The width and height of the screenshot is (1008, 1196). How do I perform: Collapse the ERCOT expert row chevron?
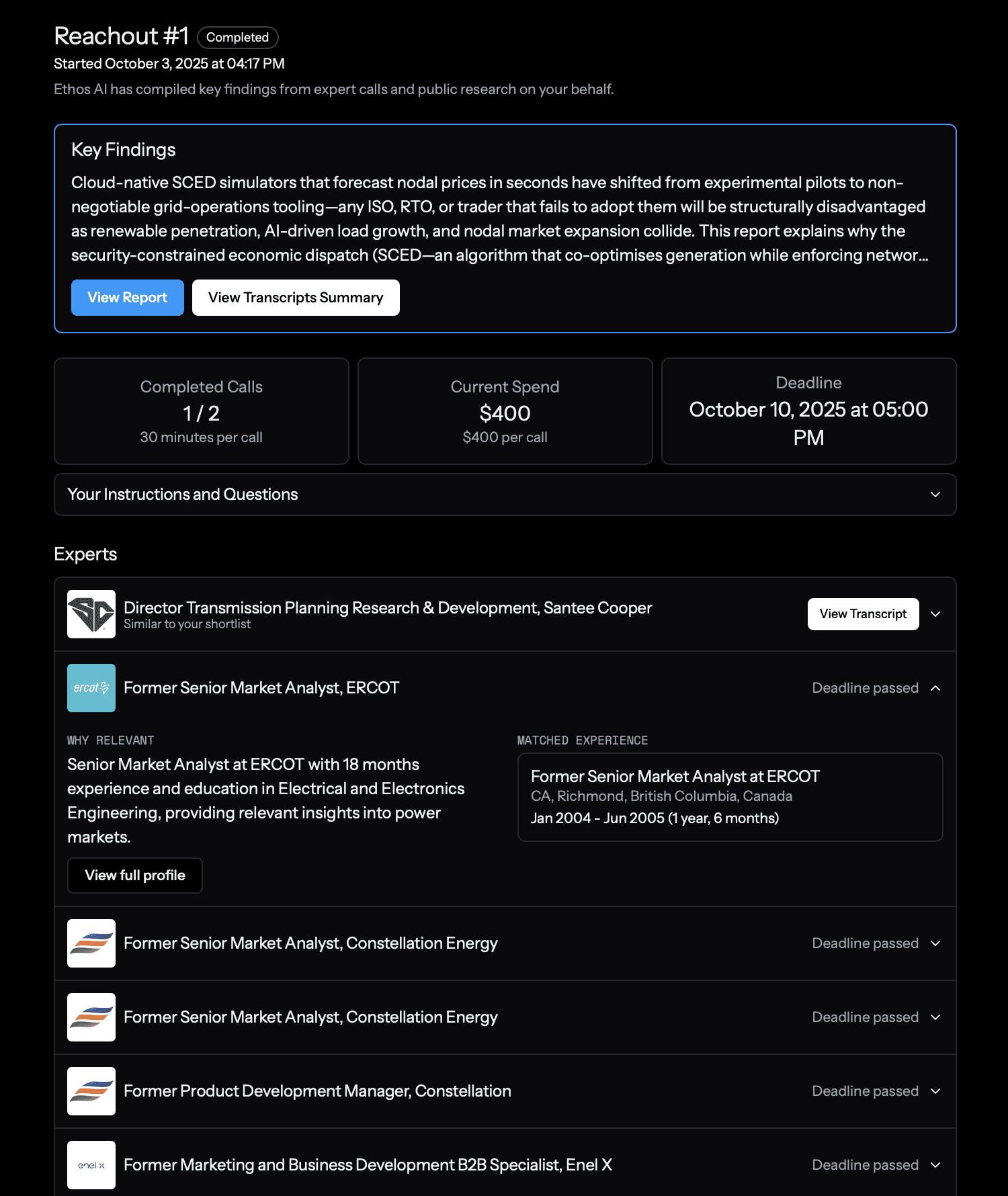tap(935, 688)
